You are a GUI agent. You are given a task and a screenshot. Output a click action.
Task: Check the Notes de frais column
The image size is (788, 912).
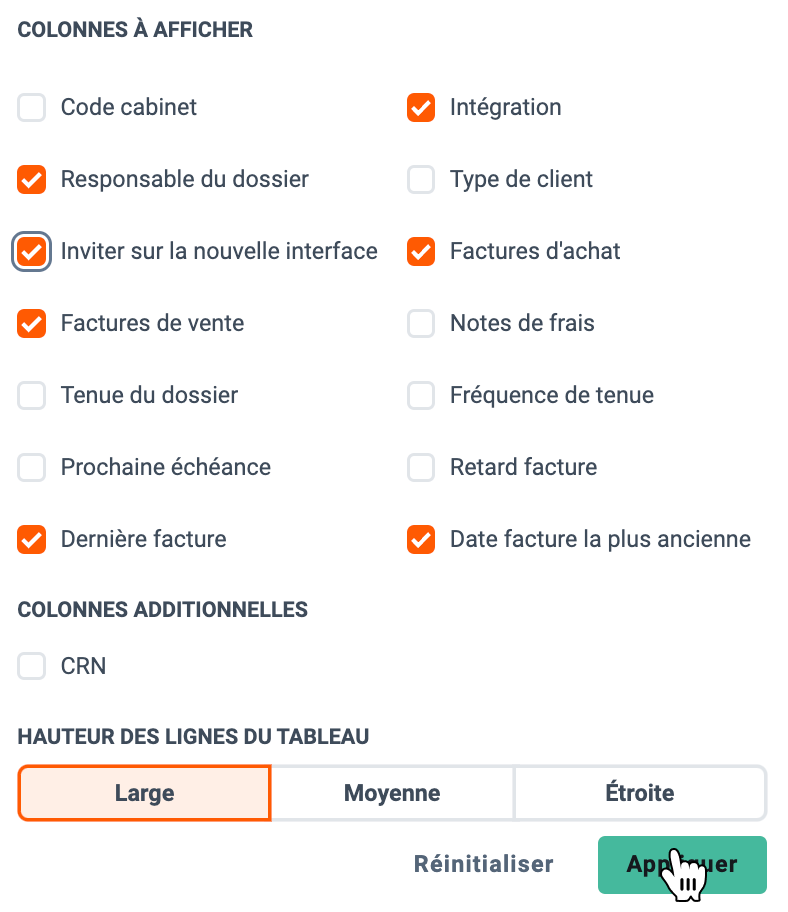coord(421,323)
